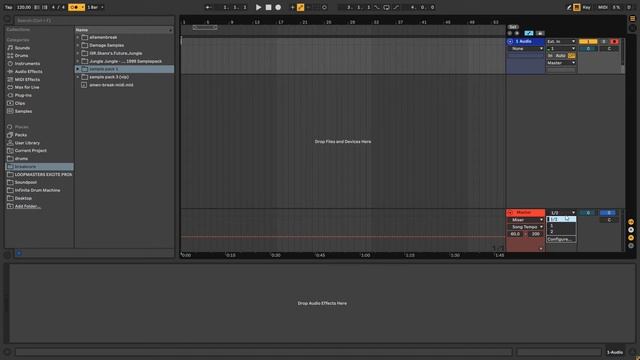Image resolution: width=640 pixels, height=360 pixels.
Task: Toggle the Follow playback arrow icon
Action: (x=208, y=7)
